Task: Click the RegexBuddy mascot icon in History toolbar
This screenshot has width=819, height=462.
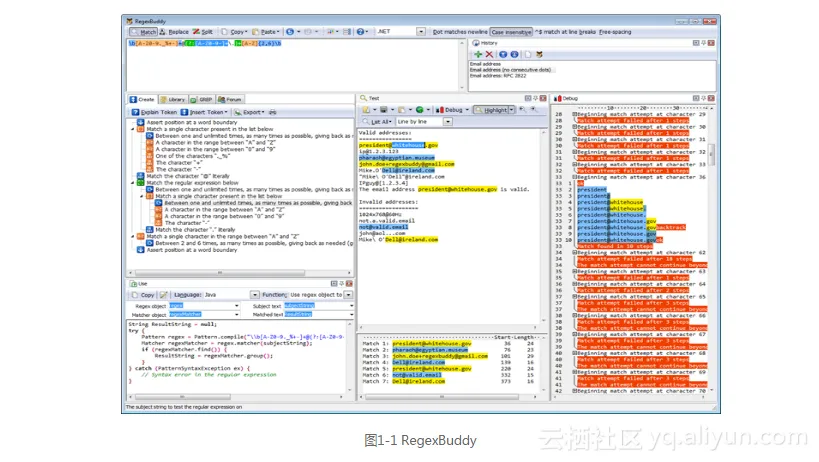Action: 539,54
